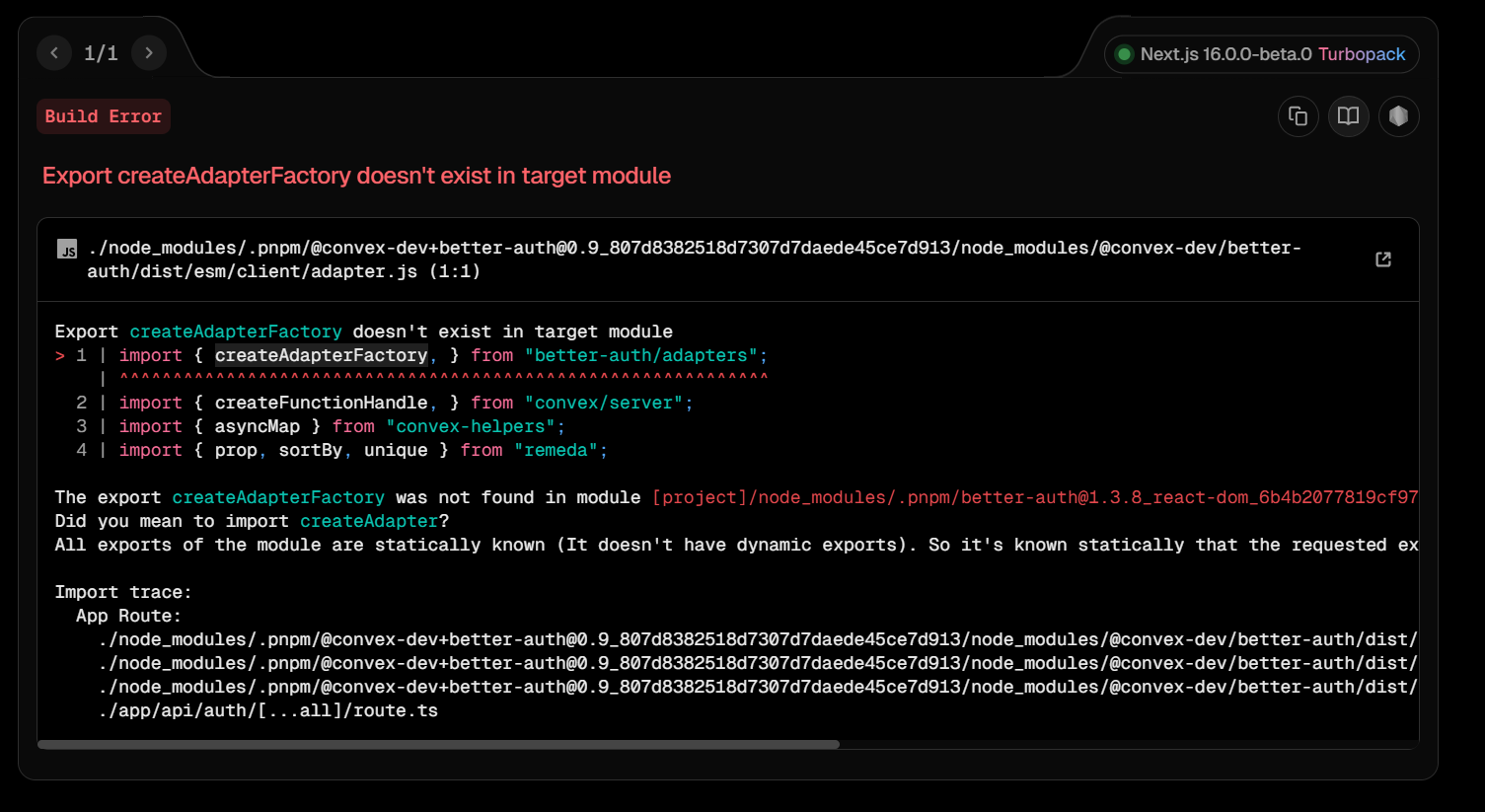The width and height of the screenshot is (1485, 812).
Task: Open the adapter.js (1:1) file path
Action: [x=694, y=259]
